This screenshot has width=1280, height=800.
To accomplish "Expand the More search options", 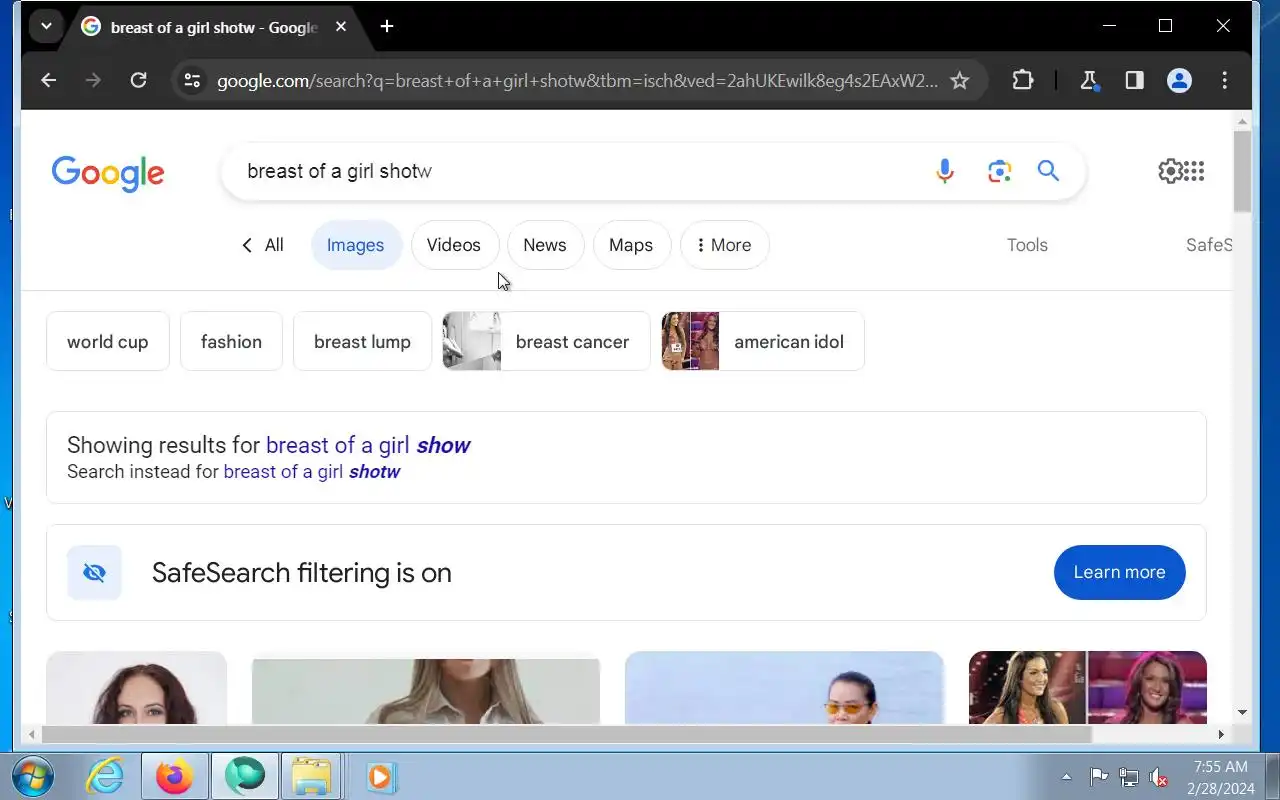I will pos(724,245).
